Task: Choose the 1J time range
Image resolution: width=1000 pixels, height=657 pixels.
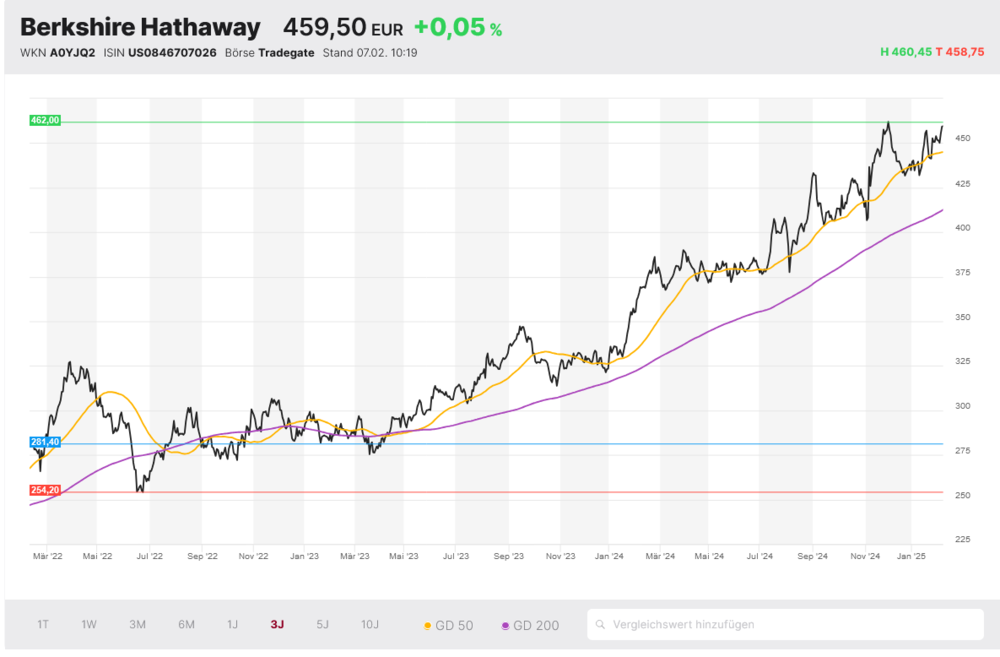Action: (232, 624)
